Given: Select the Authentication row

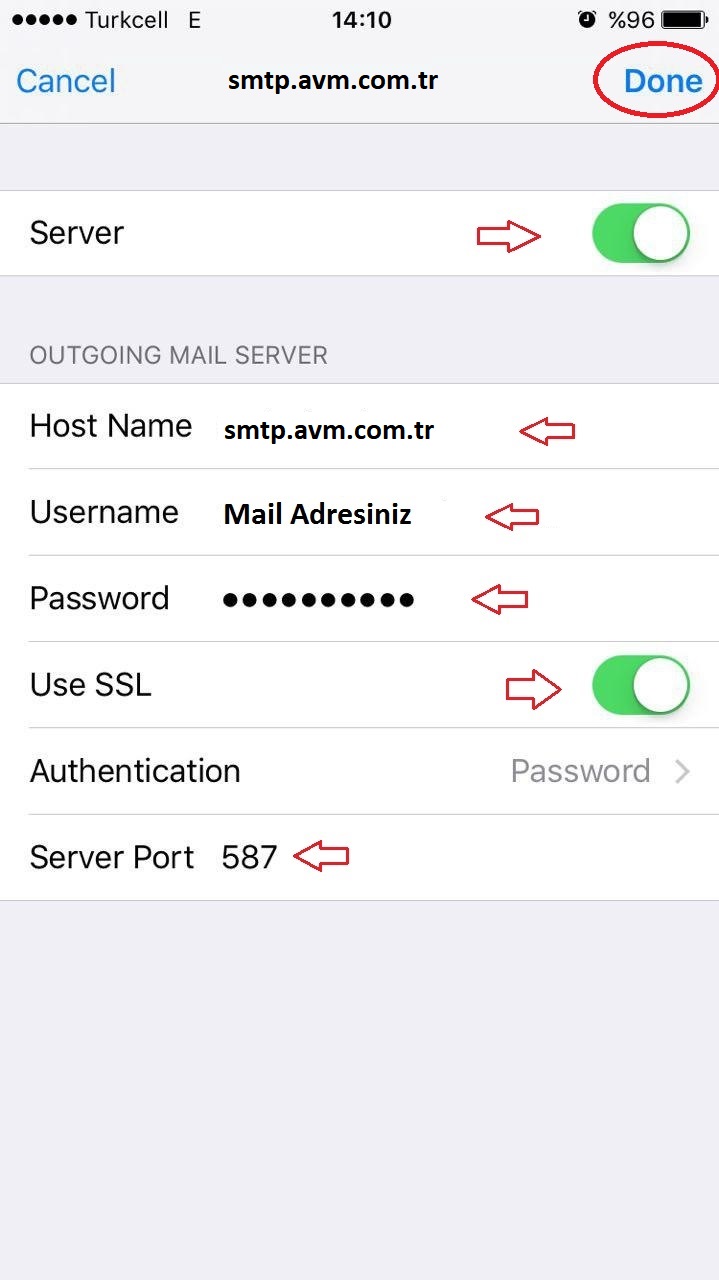Looking at the screenshot, I should 360,771.
